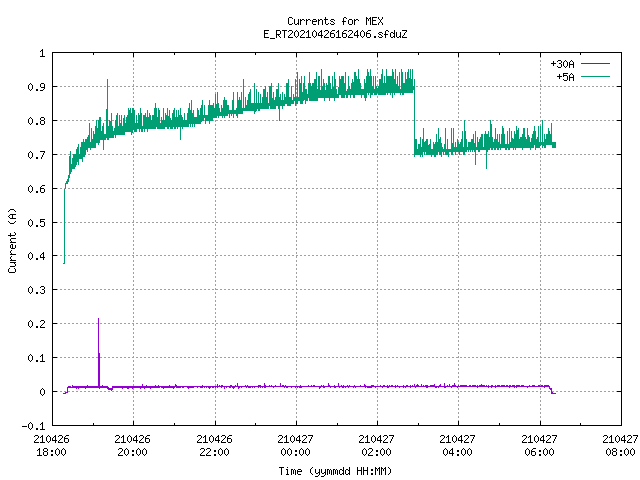The height and width of the screenshot is (480, 640).
Task: Click the x-axis label 210427 04:00
Action: [x=458, y=446]
